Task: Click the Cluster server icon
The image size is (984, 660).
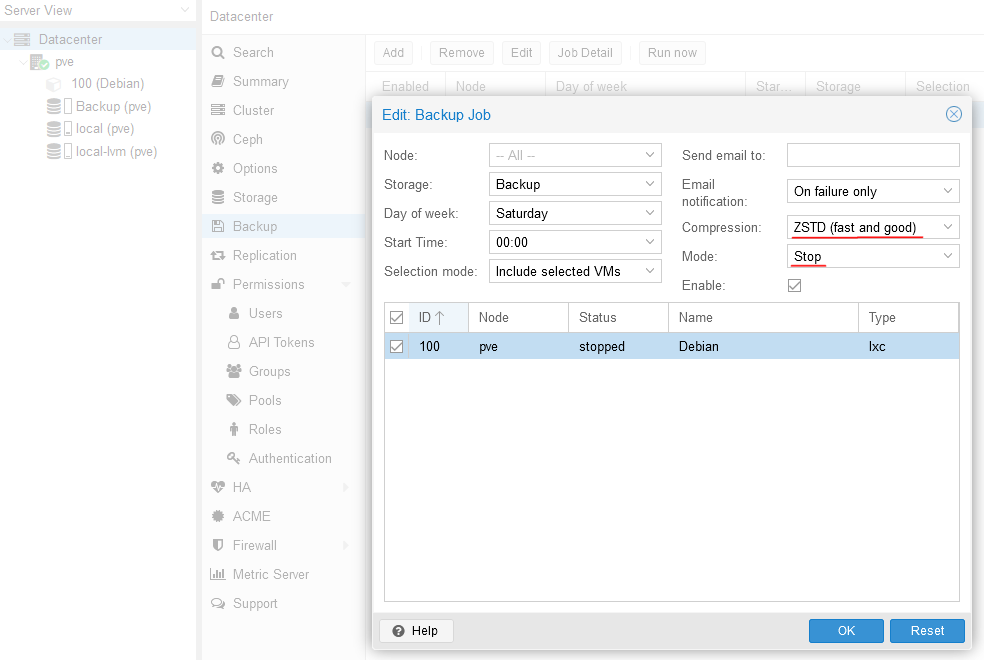Action: pyautogui.click(x=218, y=110)
